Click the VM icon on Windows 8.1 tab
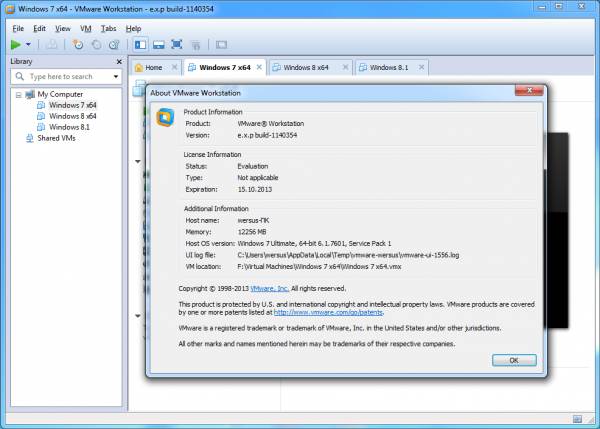The image size is (600, 429). [x=362, y=68]
